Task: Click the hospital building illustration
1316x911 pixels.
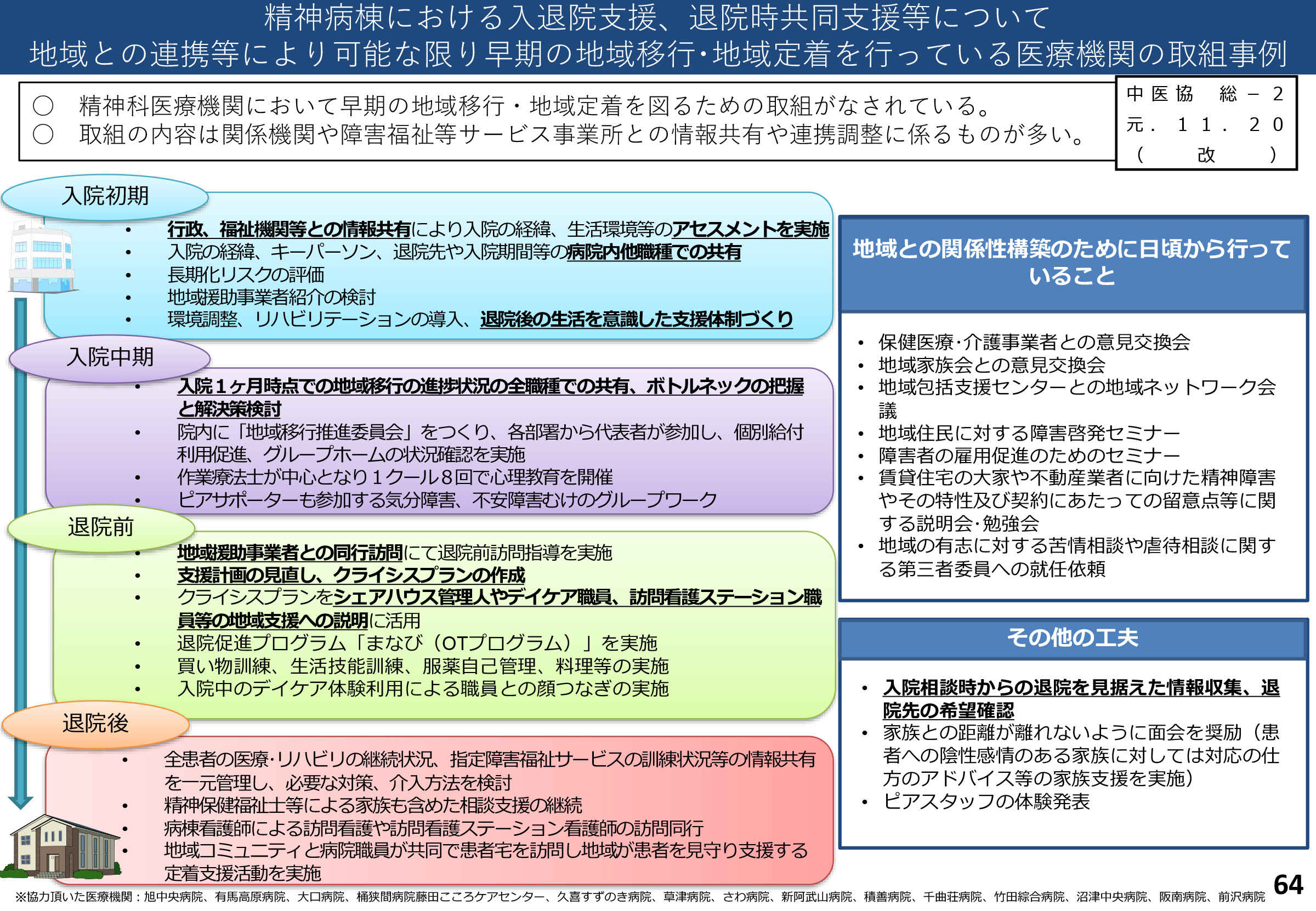Action: point(42,258)
